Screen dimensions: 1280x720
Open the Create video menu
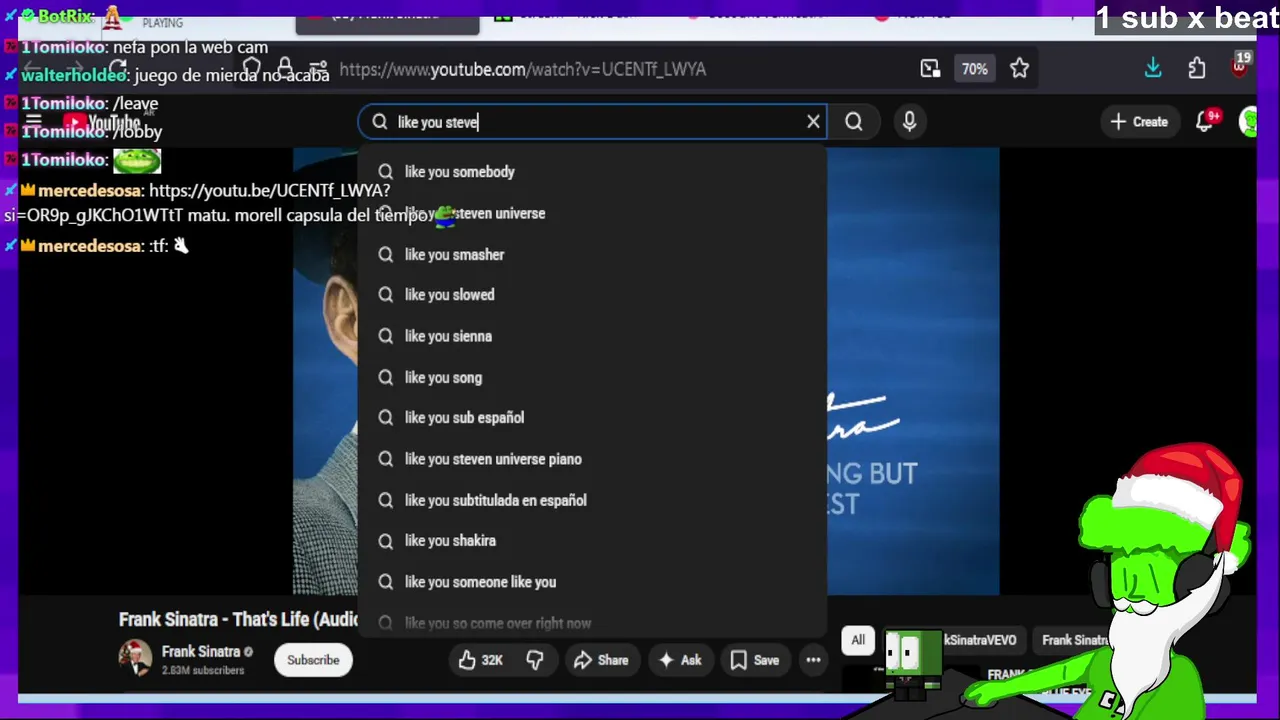point(1139,122)
